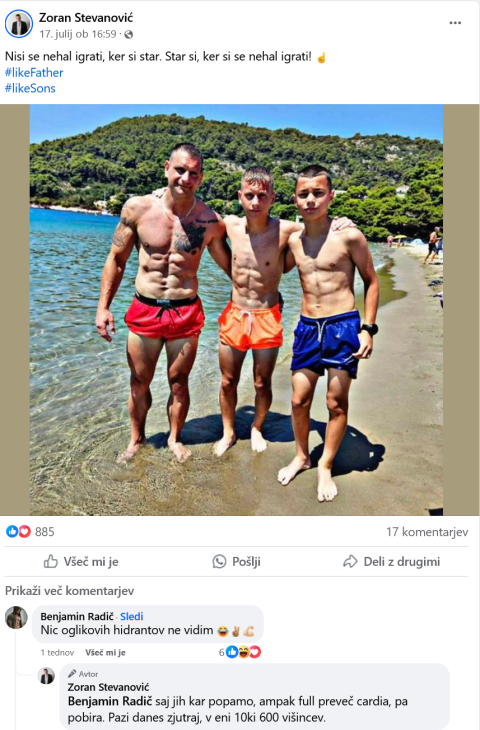Click Benjamin Radič's comment avatar
This screenshot has height=730, width=480.
coord(16,617)
